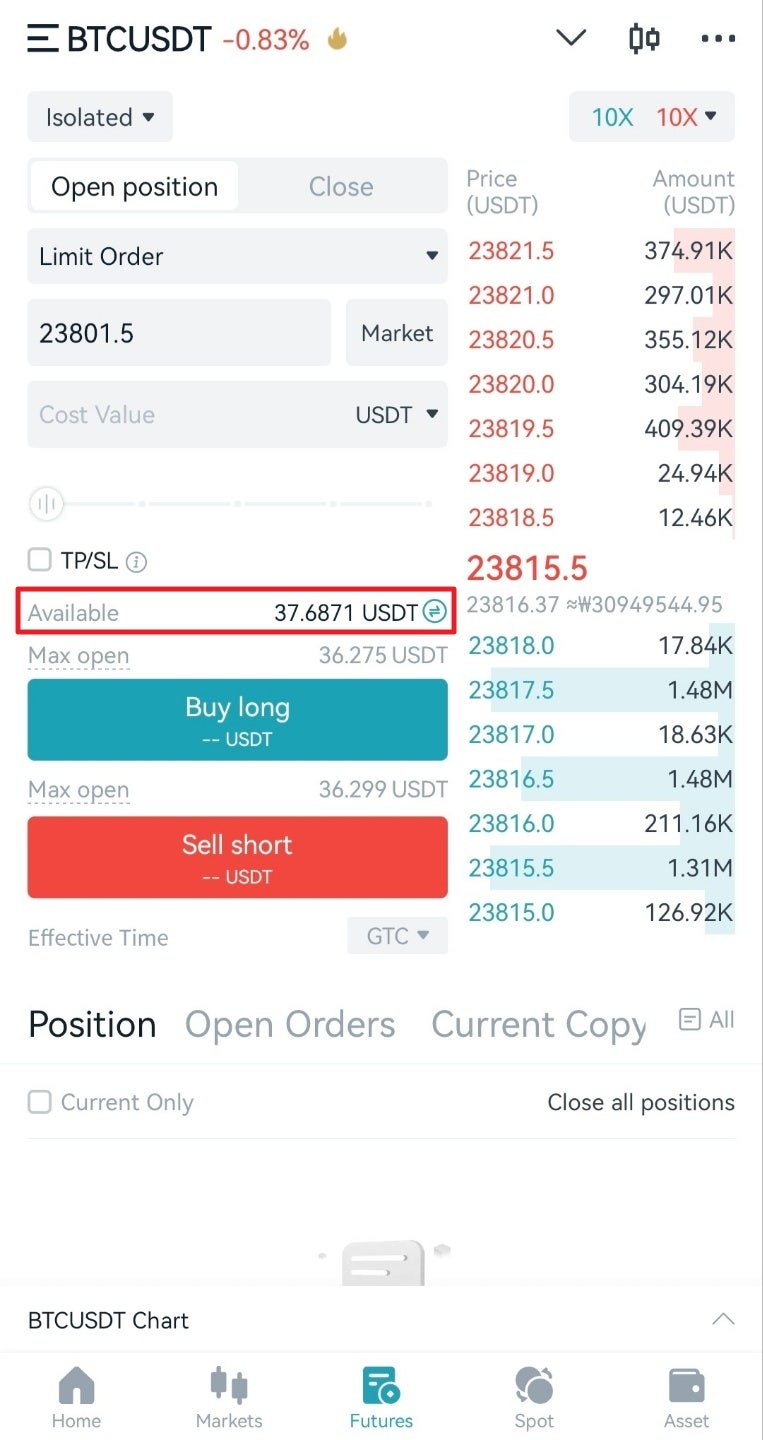Image resolution: width=763 pixels, height=1440 pixels.
Task: Switch to the Close tab
Action: coord(340,187)
